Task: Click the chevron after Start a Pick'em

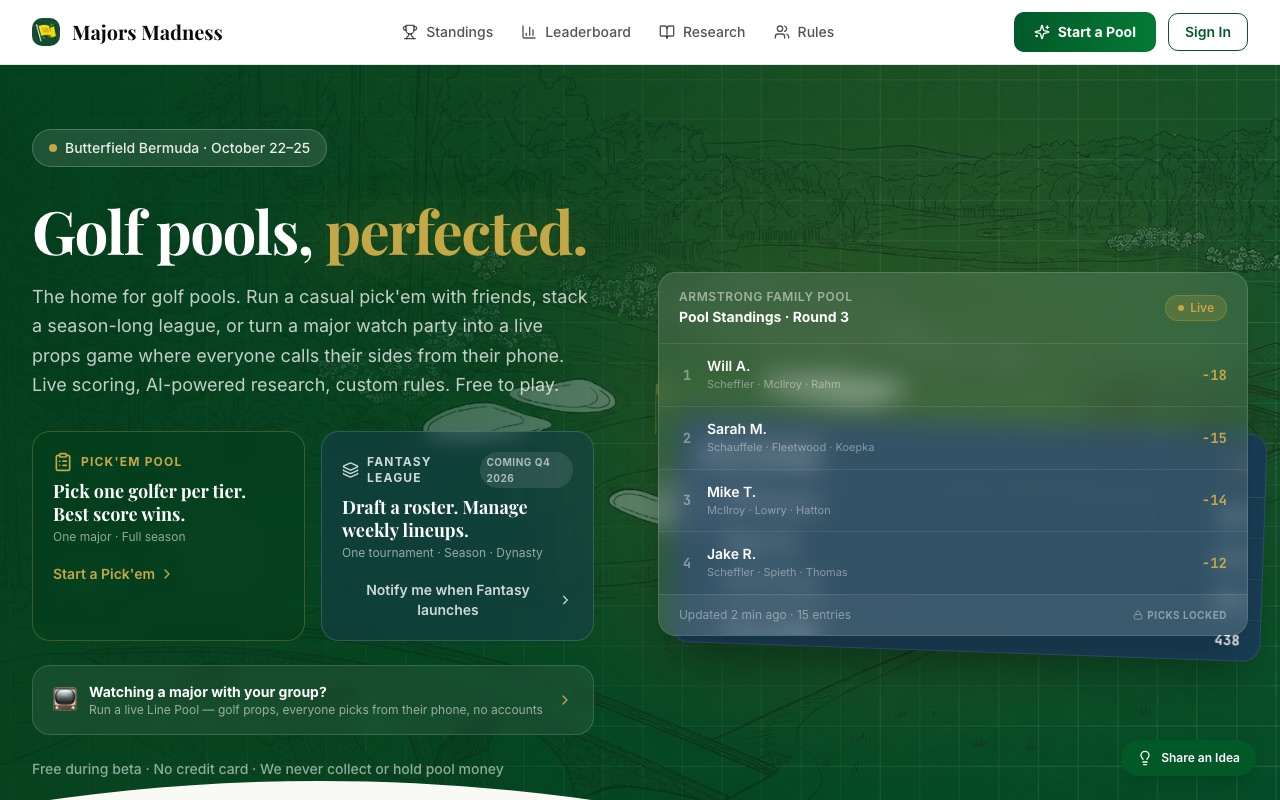Action: pos(167,574)
